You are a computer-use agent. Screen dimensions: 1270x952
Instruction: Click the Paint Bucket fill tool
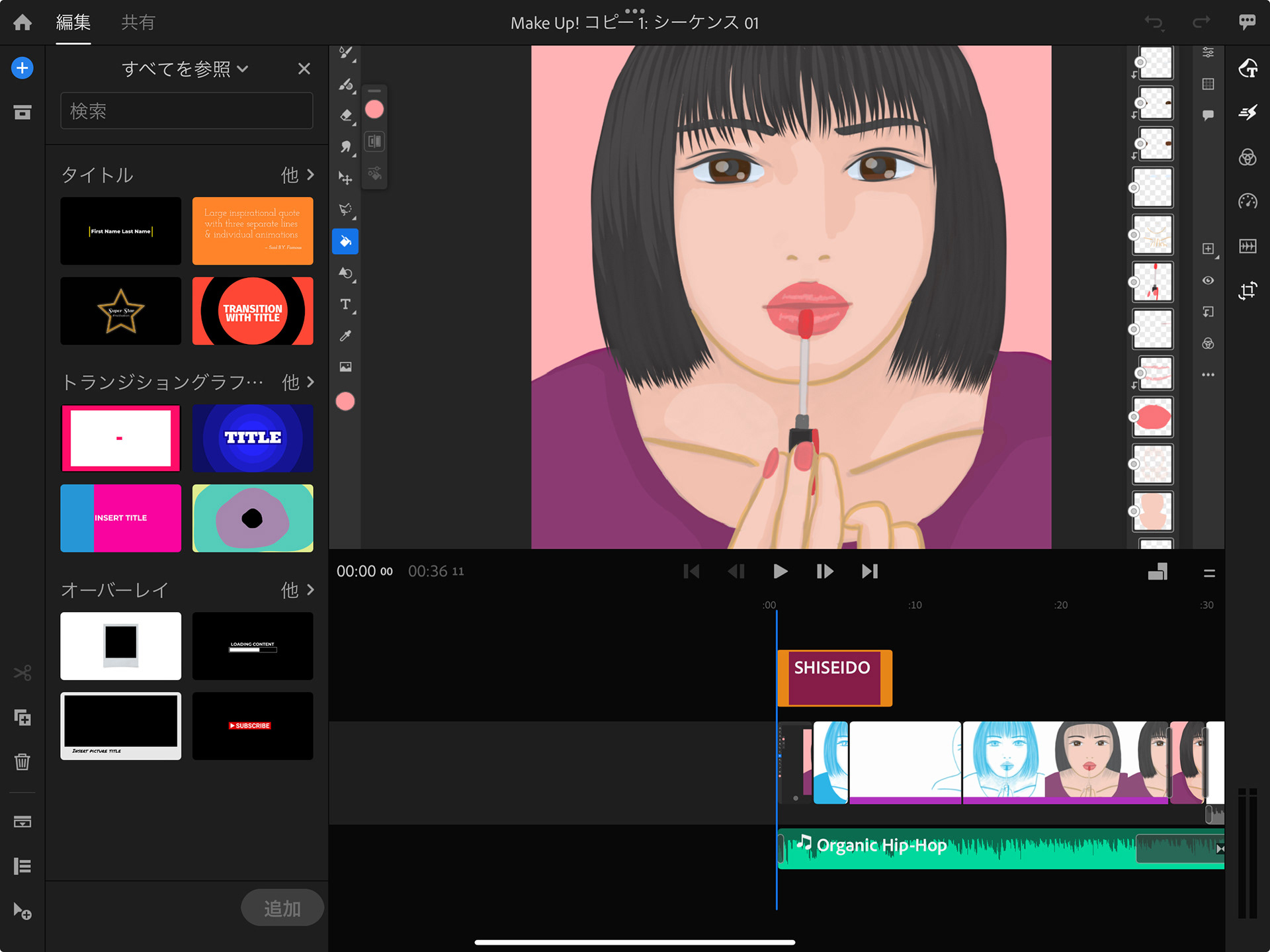click(x=345, y=241)
